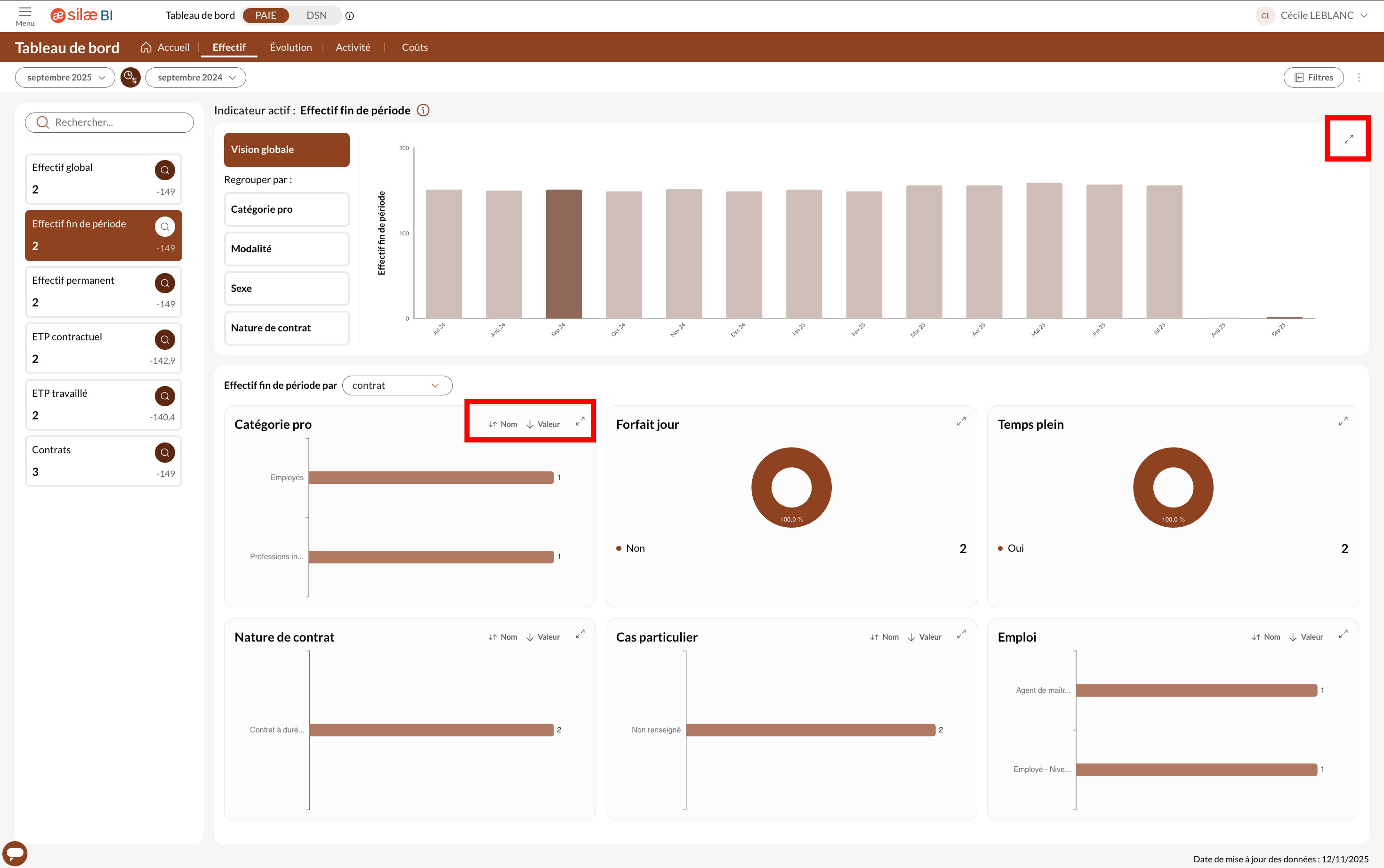1384x868 pixels.
Task: Click the magnifier icon on ETP travaillé
Action: pyautogui.click(x=165, y=396)
